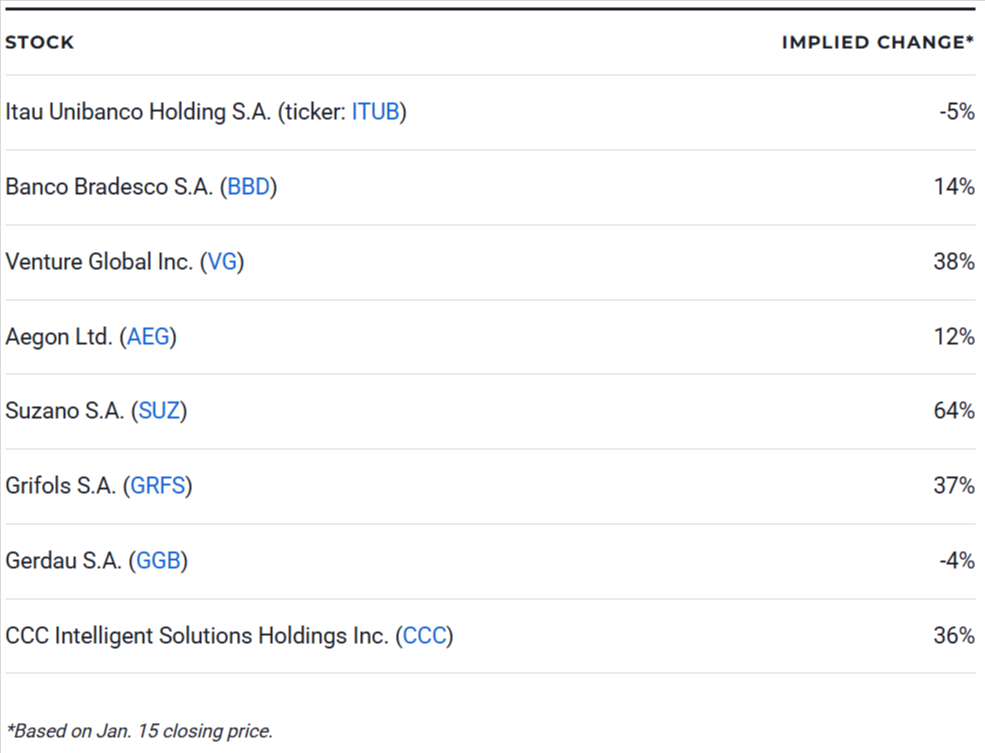
Task: Select the text Aegon Ltd.
Action: coord(59,337)
